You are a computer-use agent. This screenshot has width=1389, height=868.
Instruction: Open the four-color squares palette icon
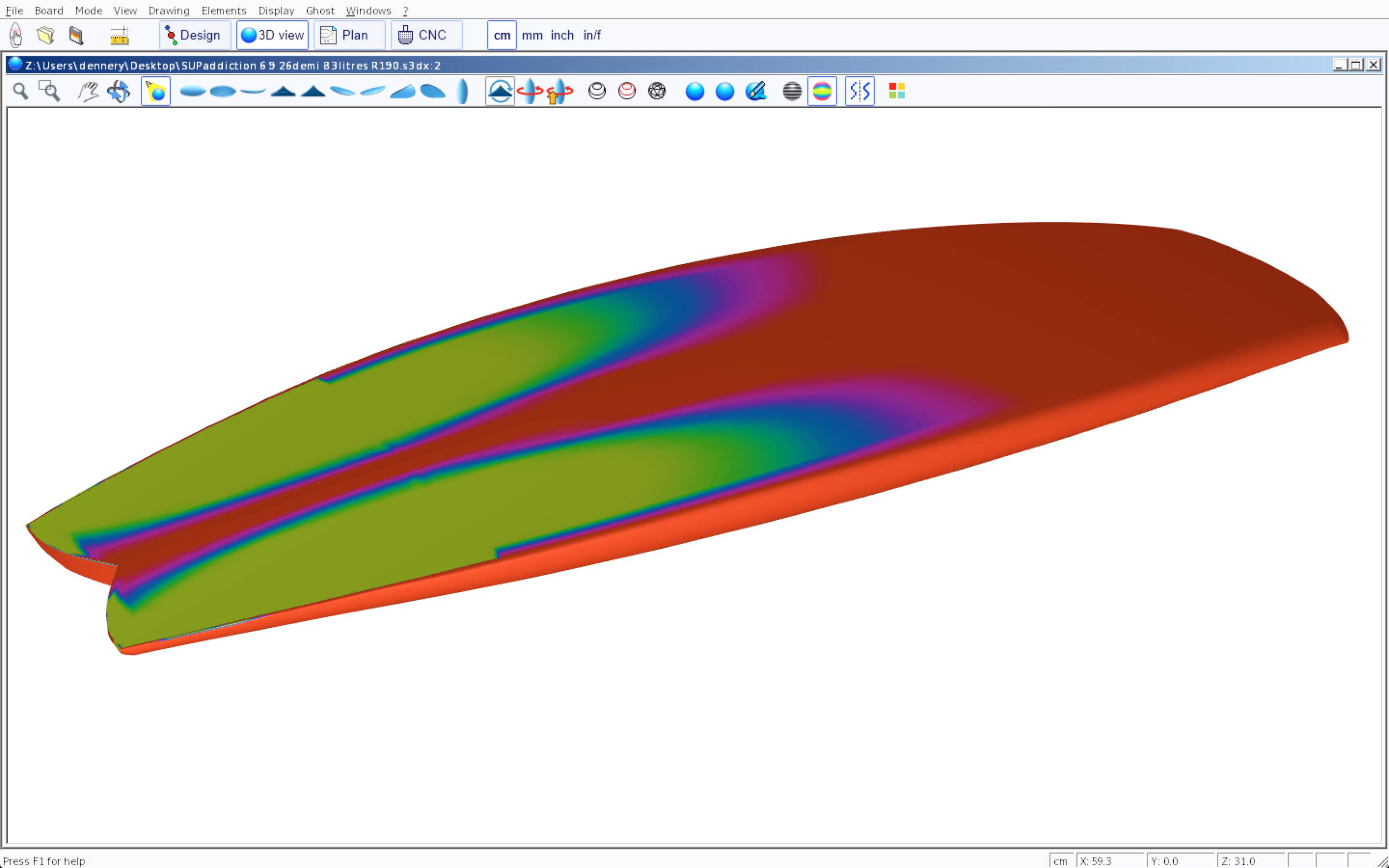[x=897, y=91]
